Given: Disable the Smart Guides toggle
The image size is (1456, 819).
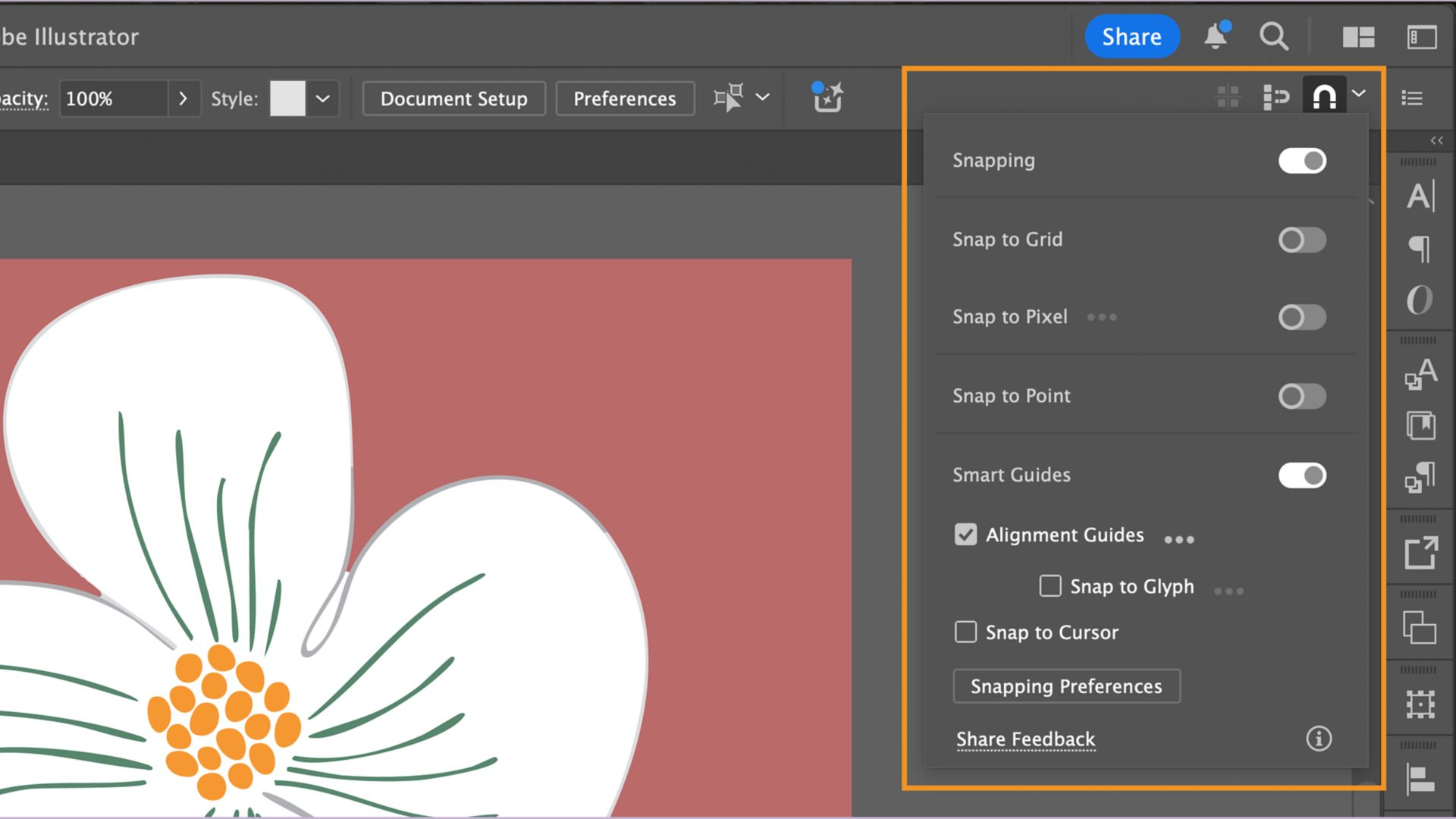Looking at the screenshot, I should (1302, 475).
